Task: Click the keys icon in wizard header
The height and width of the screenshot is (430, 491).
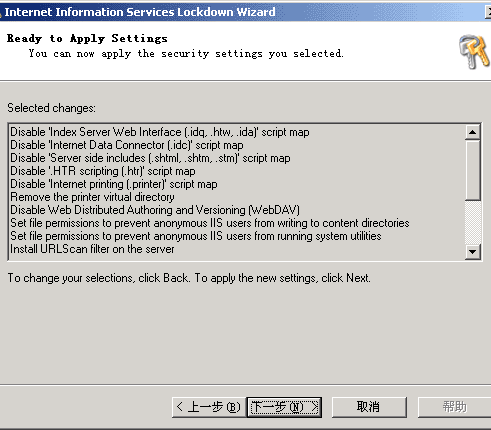Action: [474, 52]
